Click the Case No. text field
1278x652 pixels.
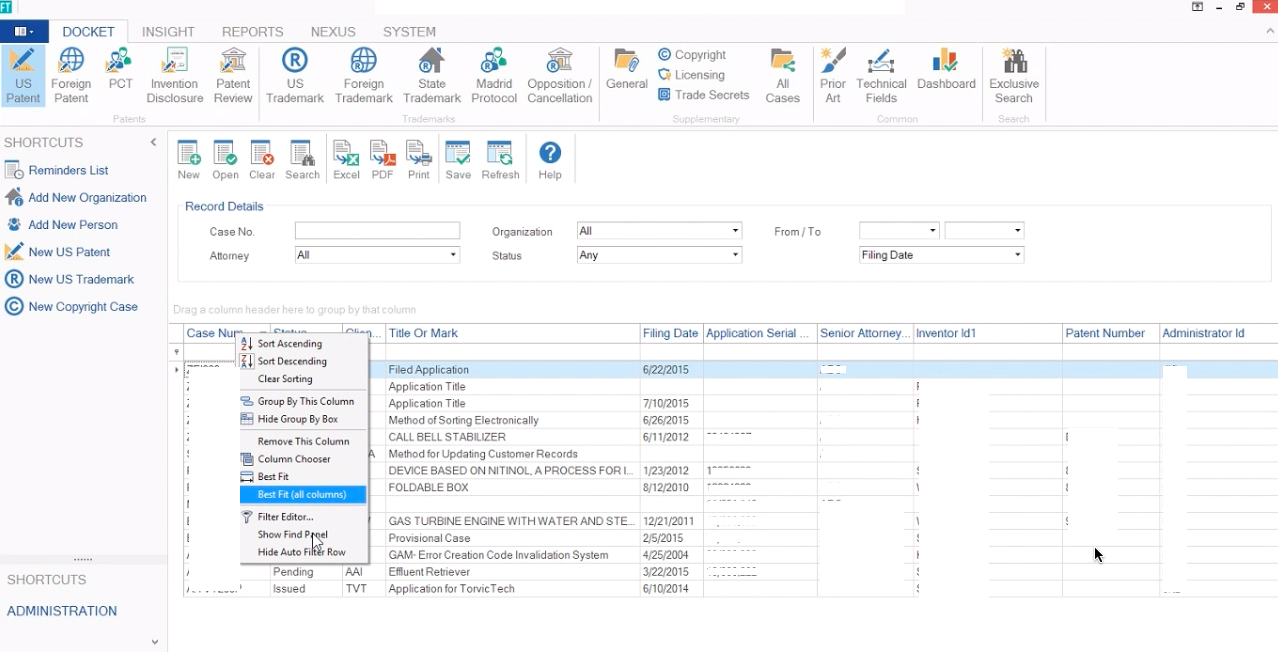[x=377, y=231]
